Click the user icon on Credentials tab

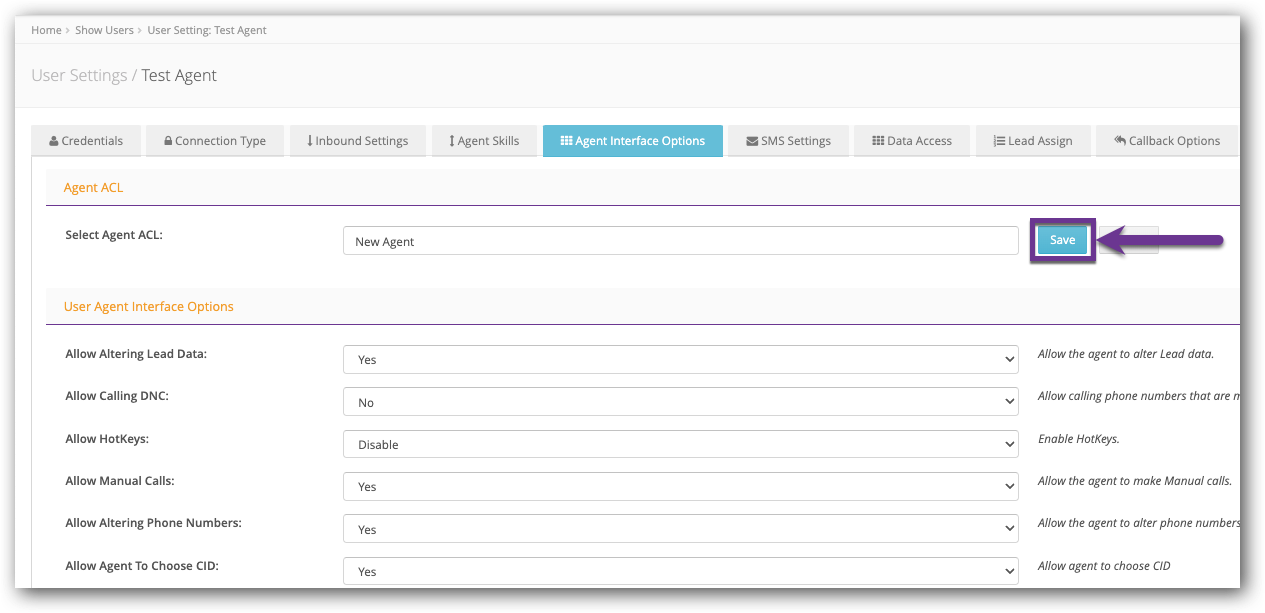[54, 141]
